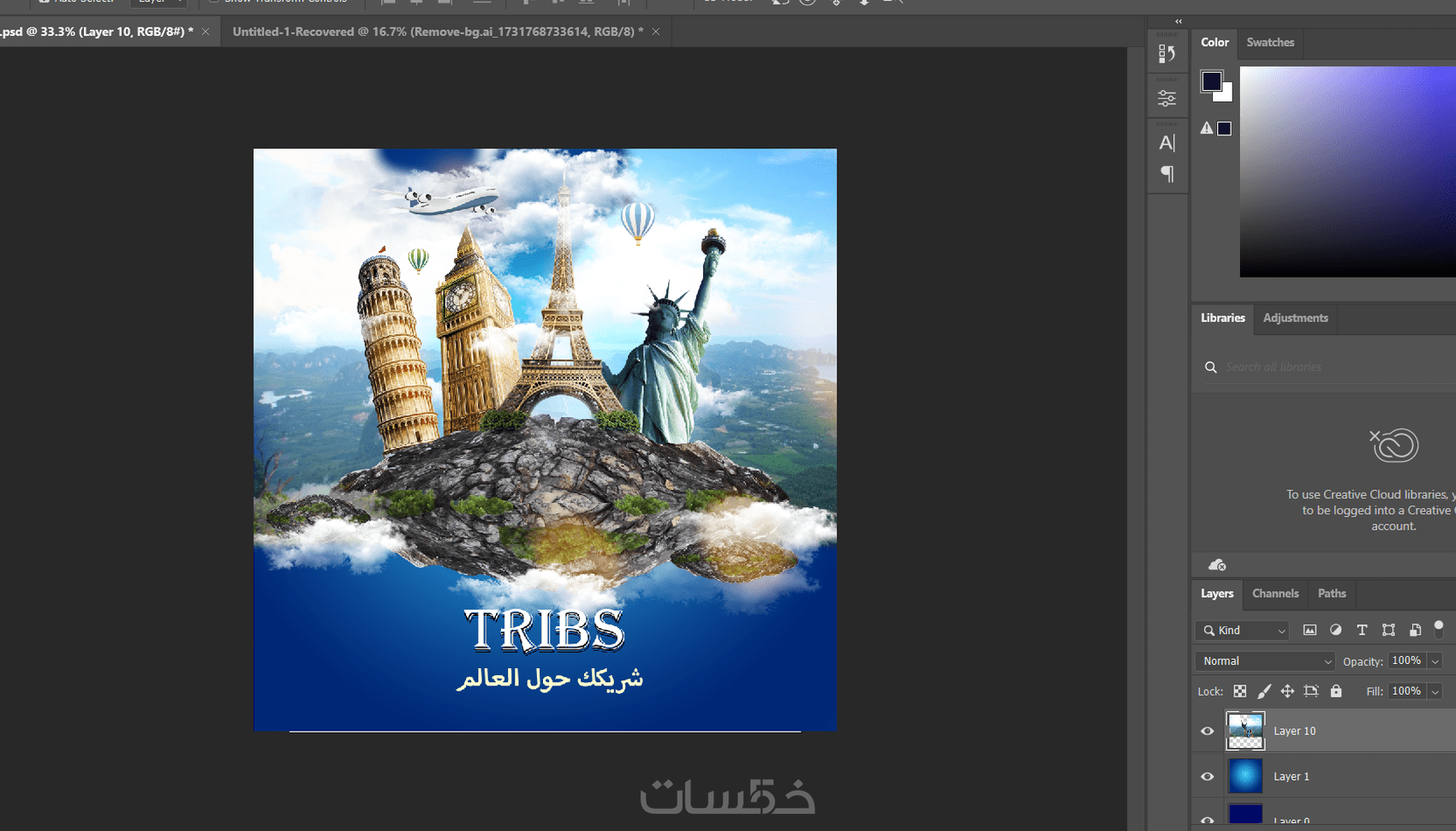The image size is (1456, 831).
Task: Open the Paragraph panel icon
Action: coord(1167,174)
